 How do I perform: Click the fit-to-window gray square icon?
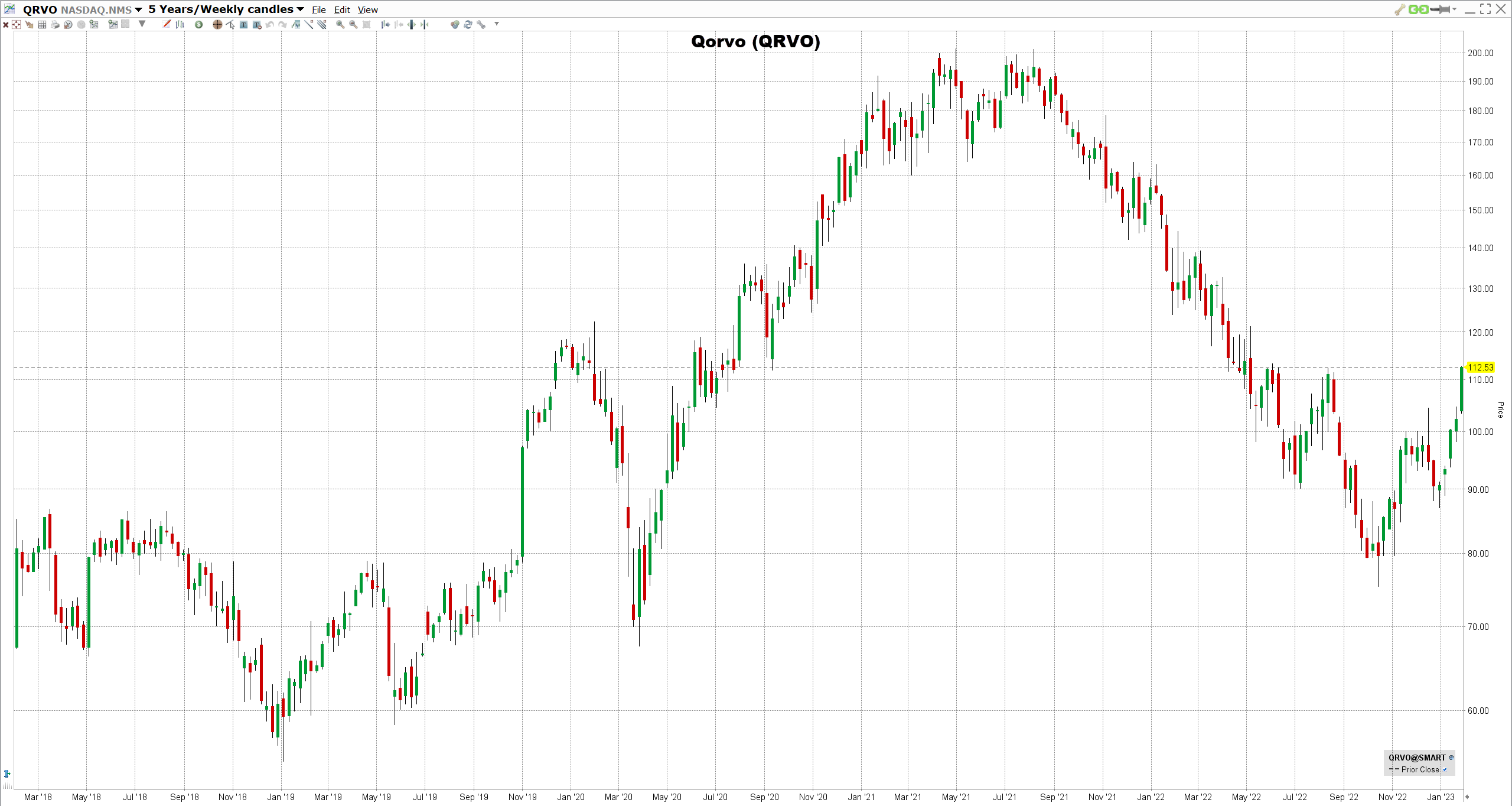(x=366, y=25)
